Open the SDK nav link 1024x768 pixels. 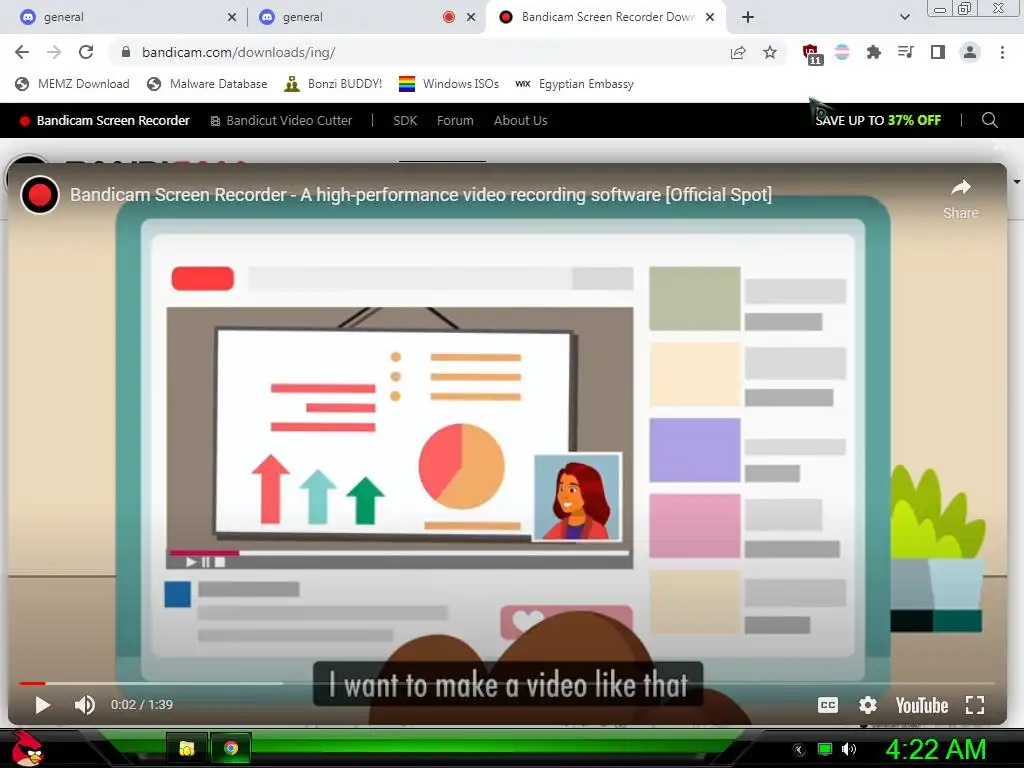[x=405, y=120]
